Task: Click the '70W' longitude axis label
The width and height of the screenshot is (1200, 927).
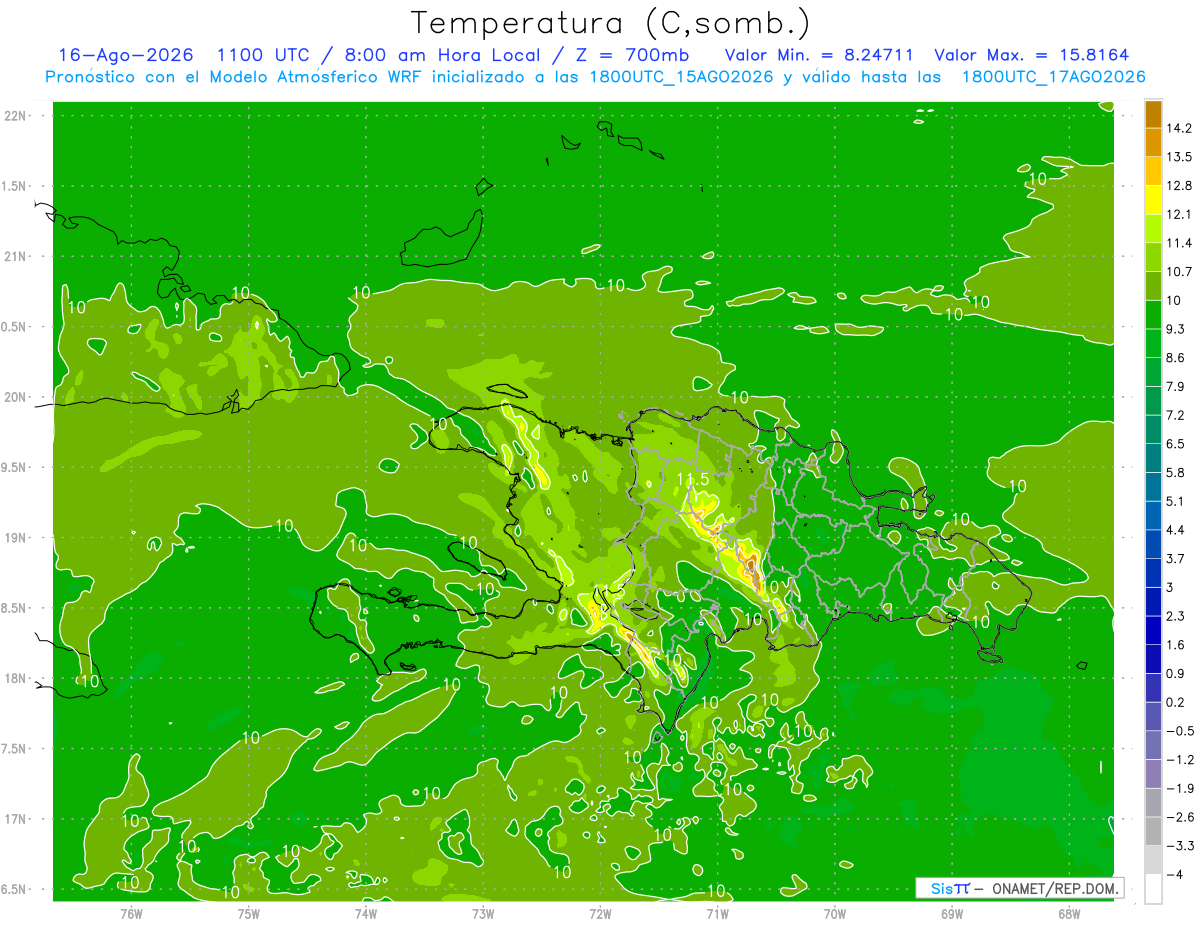Action: 834,913
